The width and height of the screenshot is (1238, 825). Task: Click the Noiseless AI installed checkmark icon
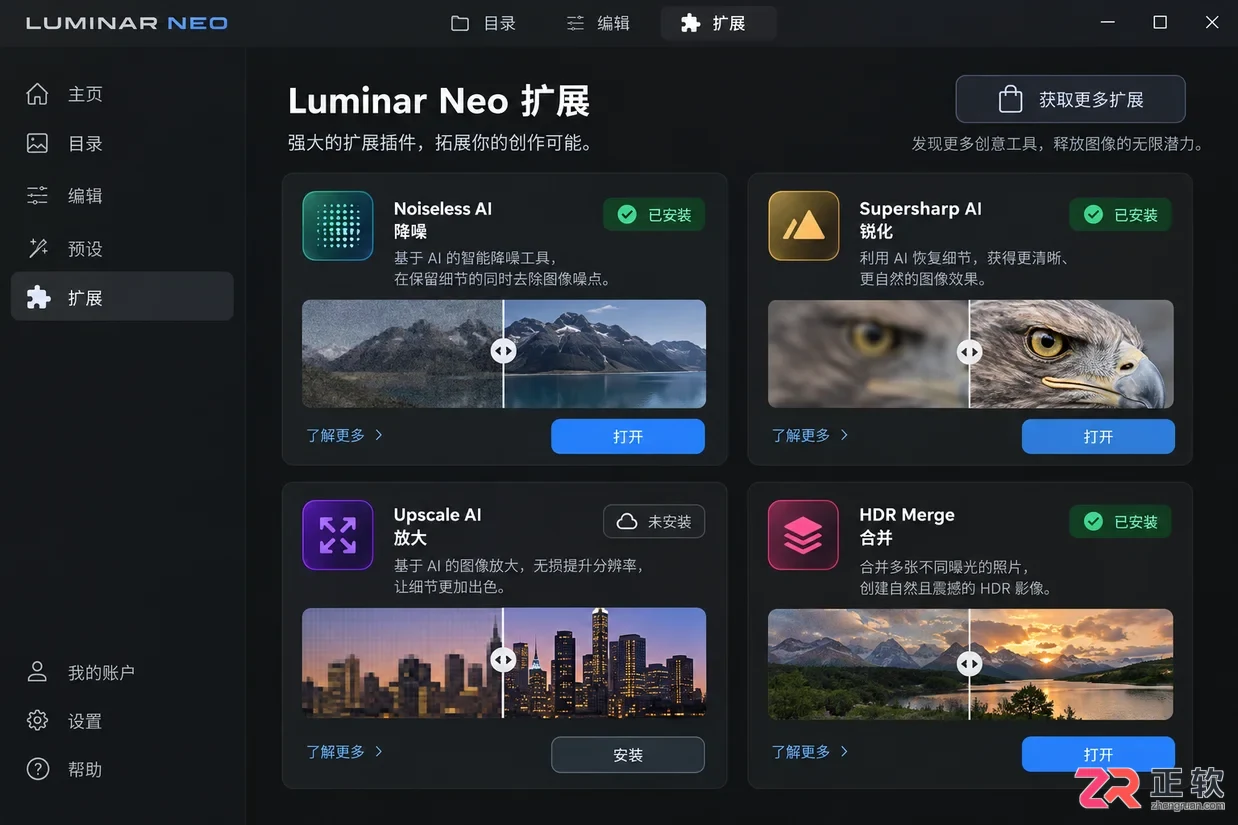click(627, 214)
